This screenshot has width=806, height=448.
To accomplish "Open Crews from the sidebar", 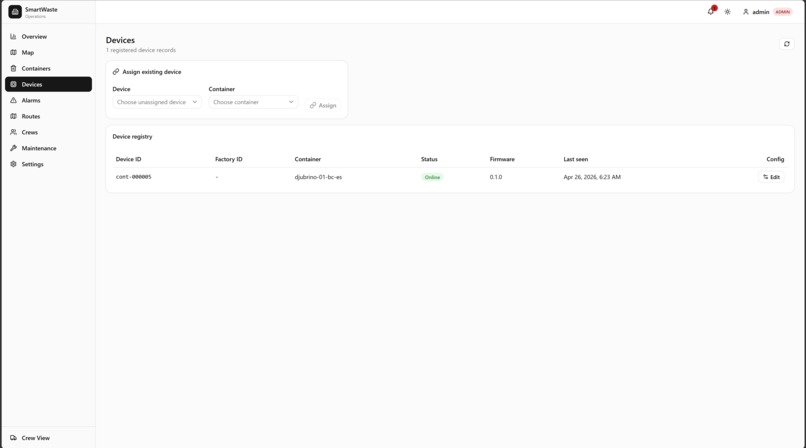I will pos(48,132).
